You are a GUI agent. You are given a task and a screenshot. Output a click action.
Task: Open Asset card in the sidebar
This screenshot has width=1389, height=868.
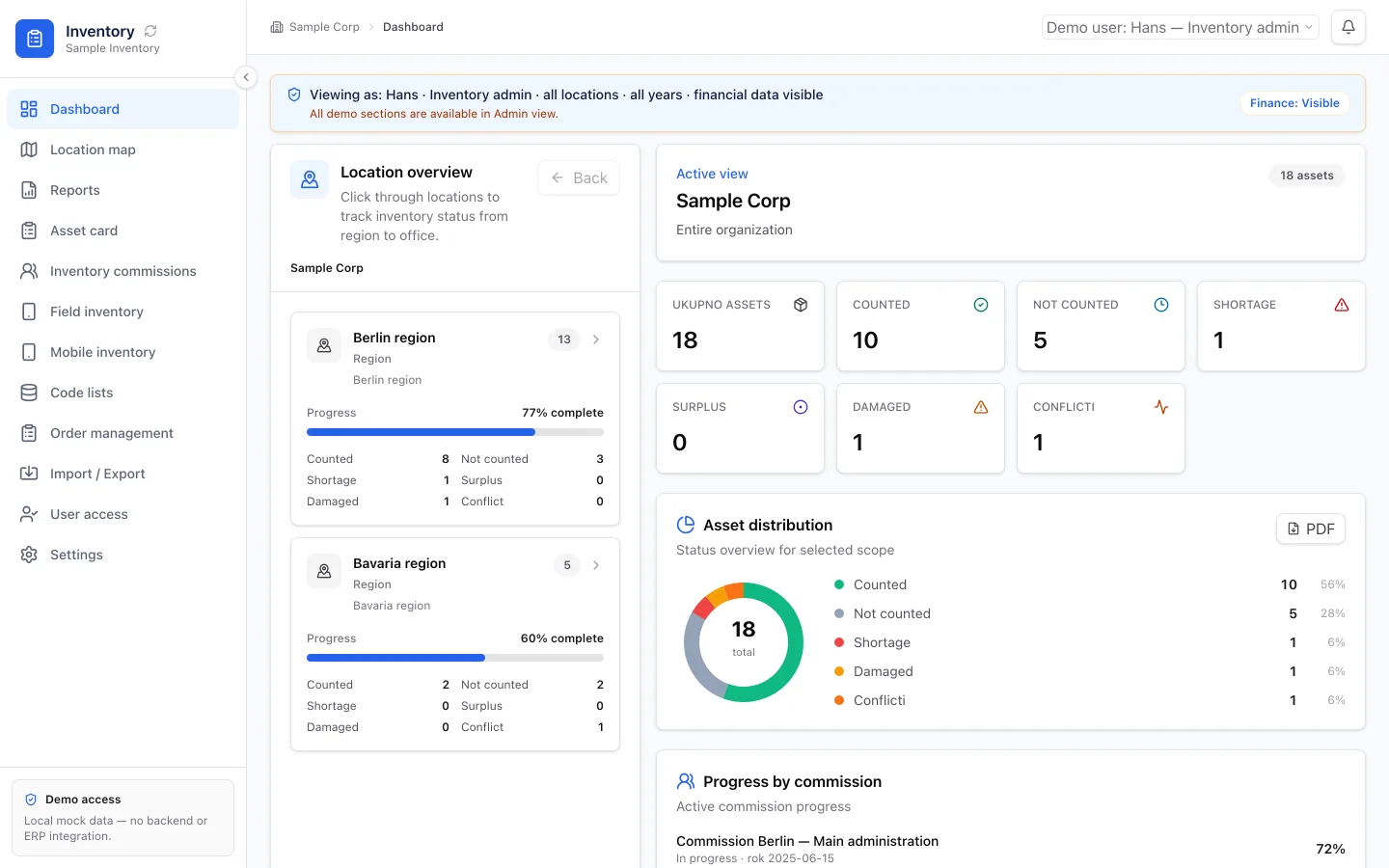(123, 231)
